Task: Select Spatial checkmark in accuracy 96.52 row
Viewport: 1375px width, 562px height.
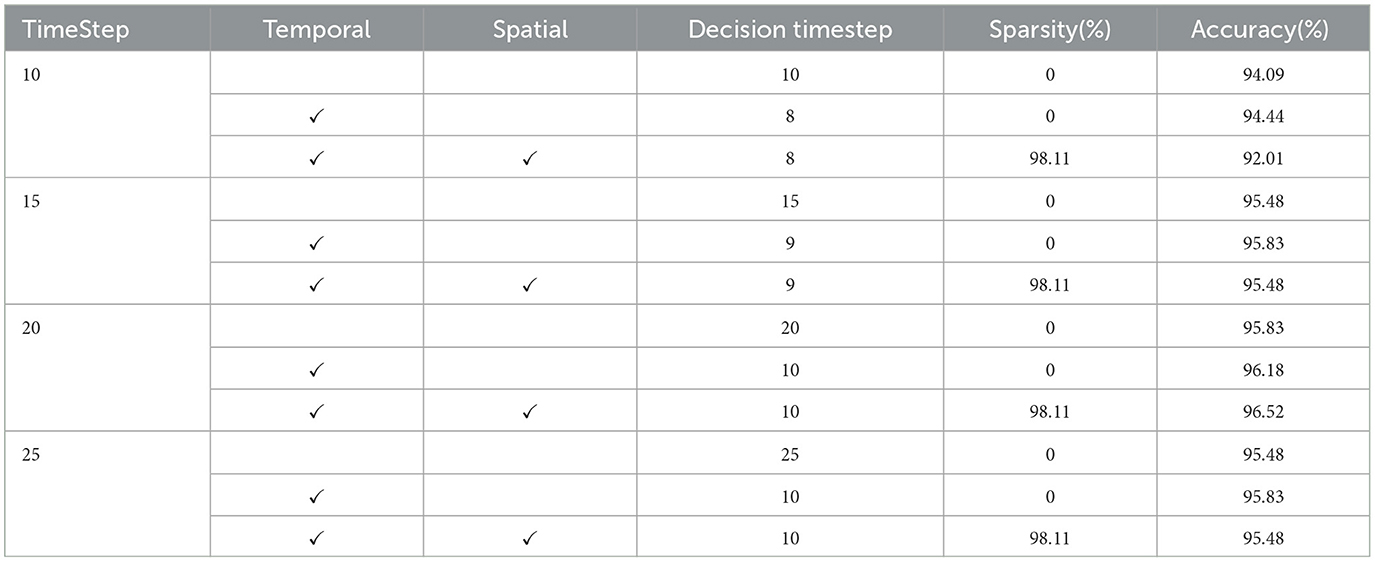Action: click(x=530, y=411)
